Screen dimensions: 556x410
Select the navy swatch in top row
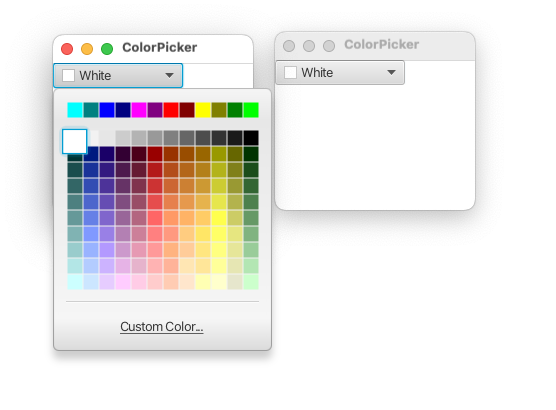tap(123, 110)
